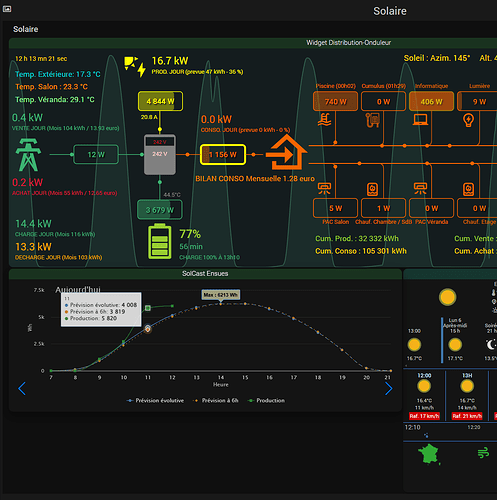Go to next day with right arrow
The width and height of the screenshot is (497, 500).
click(x=389, y=389)
